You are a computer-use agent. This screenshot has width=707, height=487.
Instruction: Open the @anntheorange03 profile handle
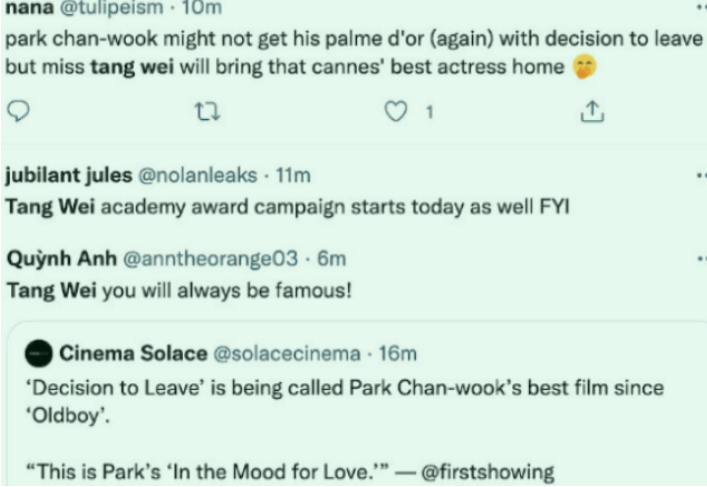click(211, 259)
